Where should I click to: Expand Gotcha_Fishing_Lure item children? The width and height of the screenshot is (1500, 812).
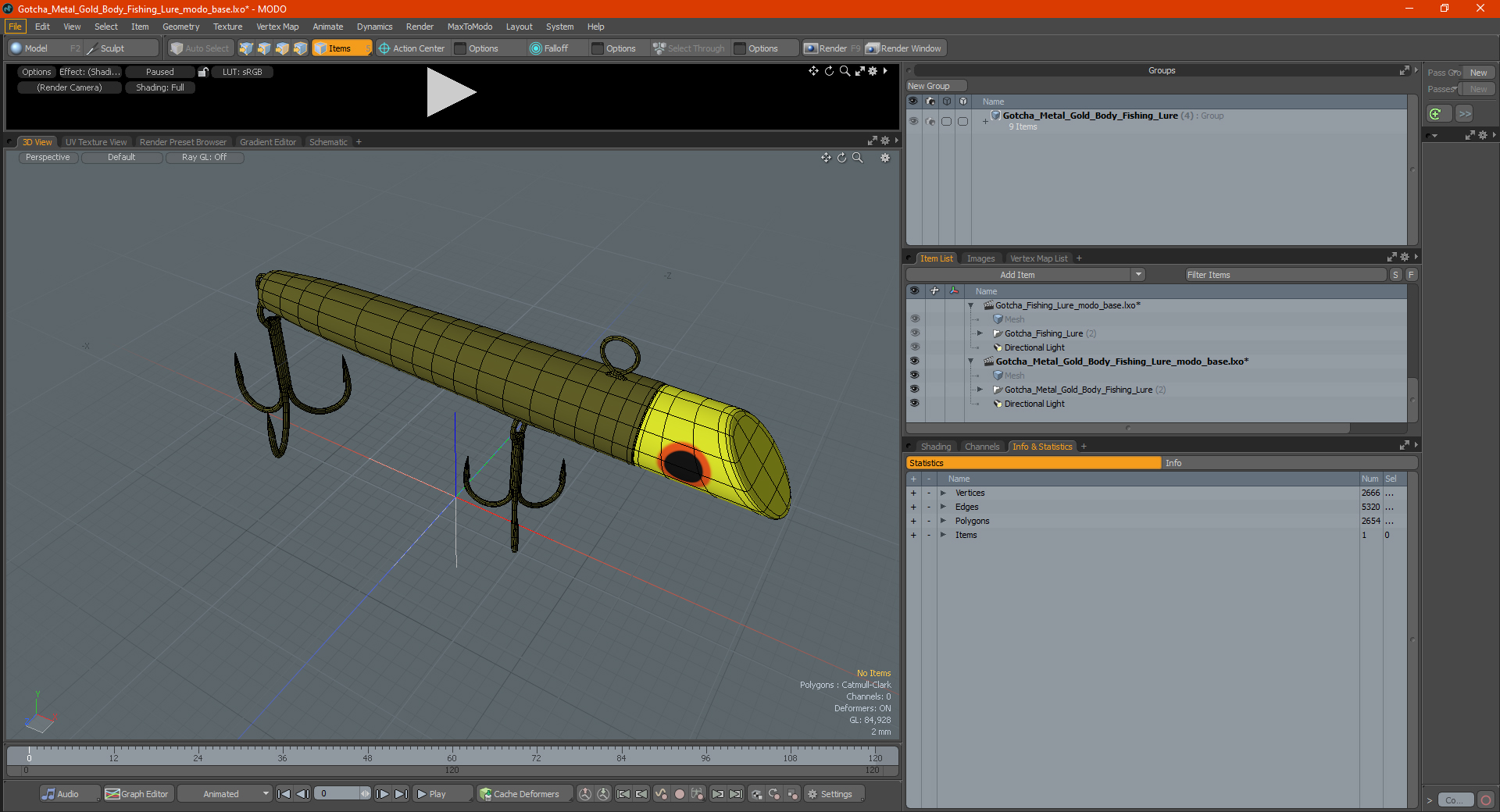(x=980, y=333)
